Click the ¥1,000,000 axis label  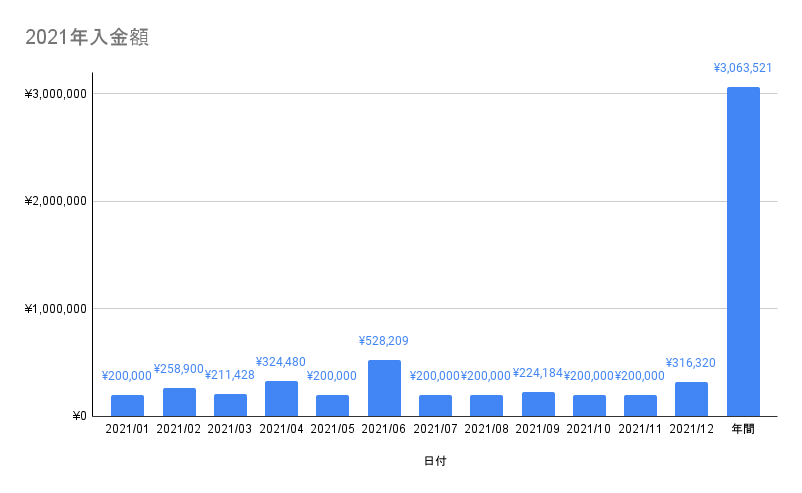tap(56, 309)
